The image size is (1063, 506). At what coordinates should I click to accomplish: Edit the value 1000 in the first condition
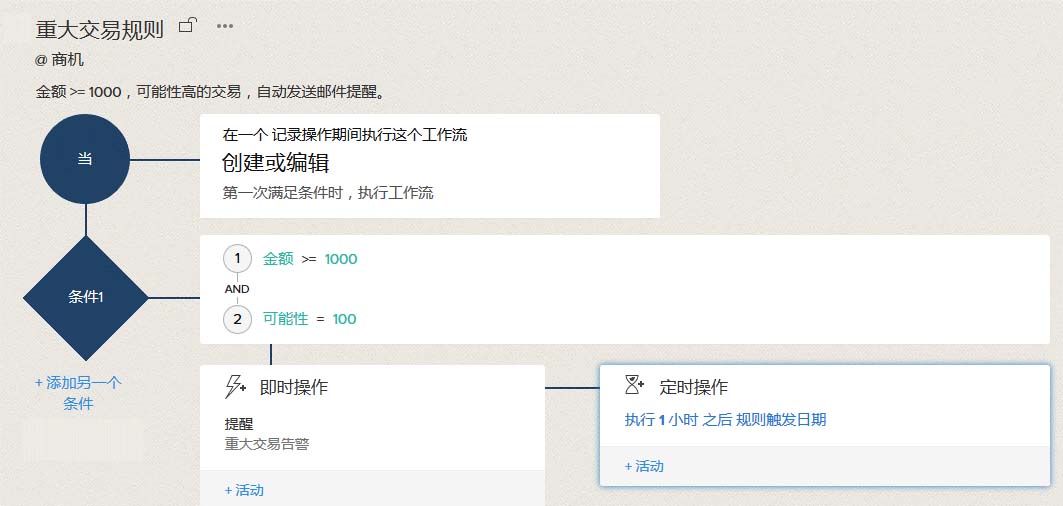click(x=341, y=259)
